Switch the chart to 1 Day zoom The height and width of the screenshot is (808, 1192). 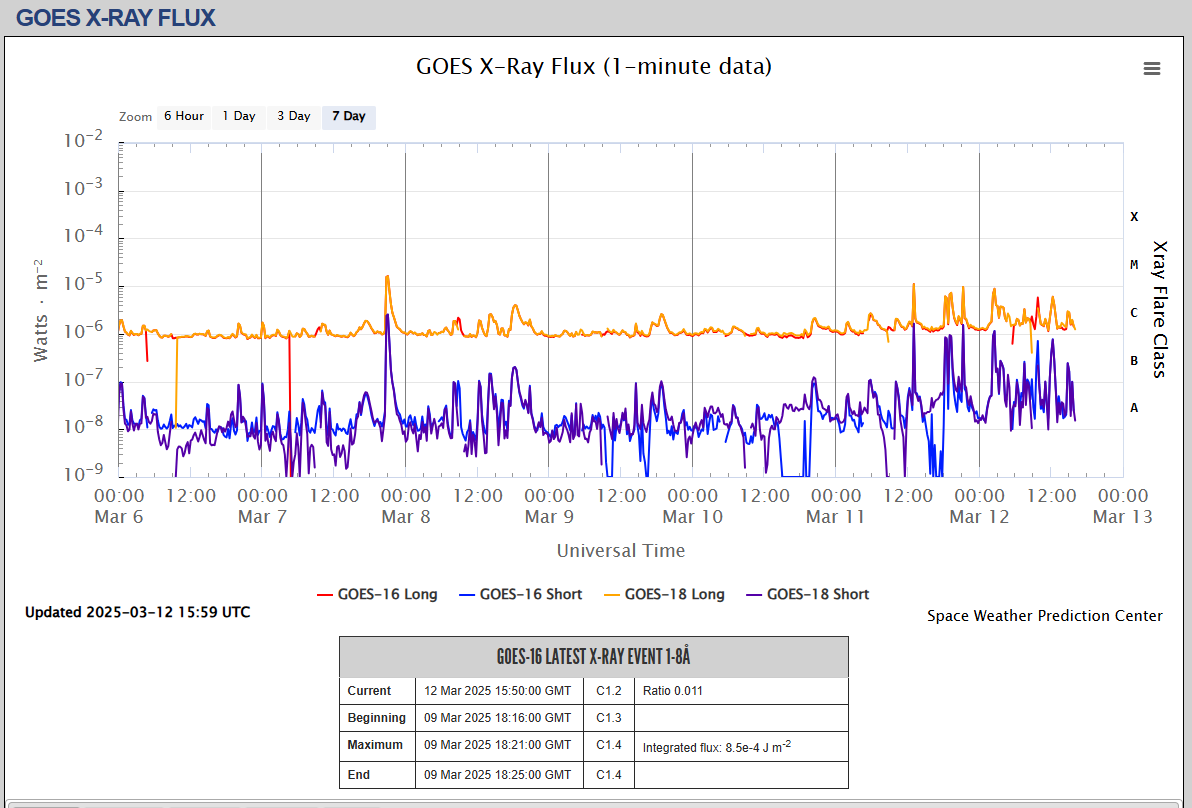pos(239,116)
